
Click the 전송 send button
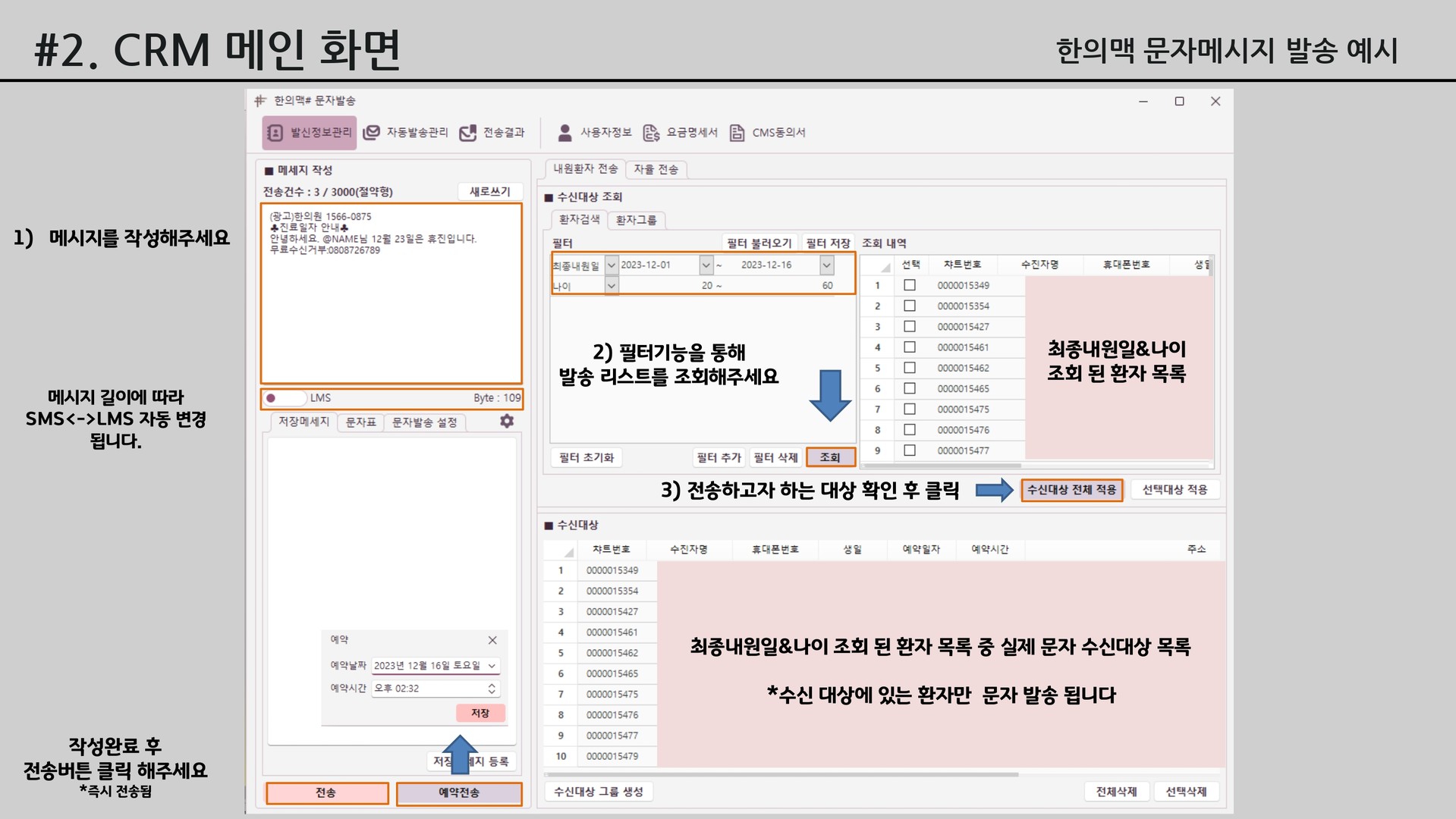coord(326,792)
